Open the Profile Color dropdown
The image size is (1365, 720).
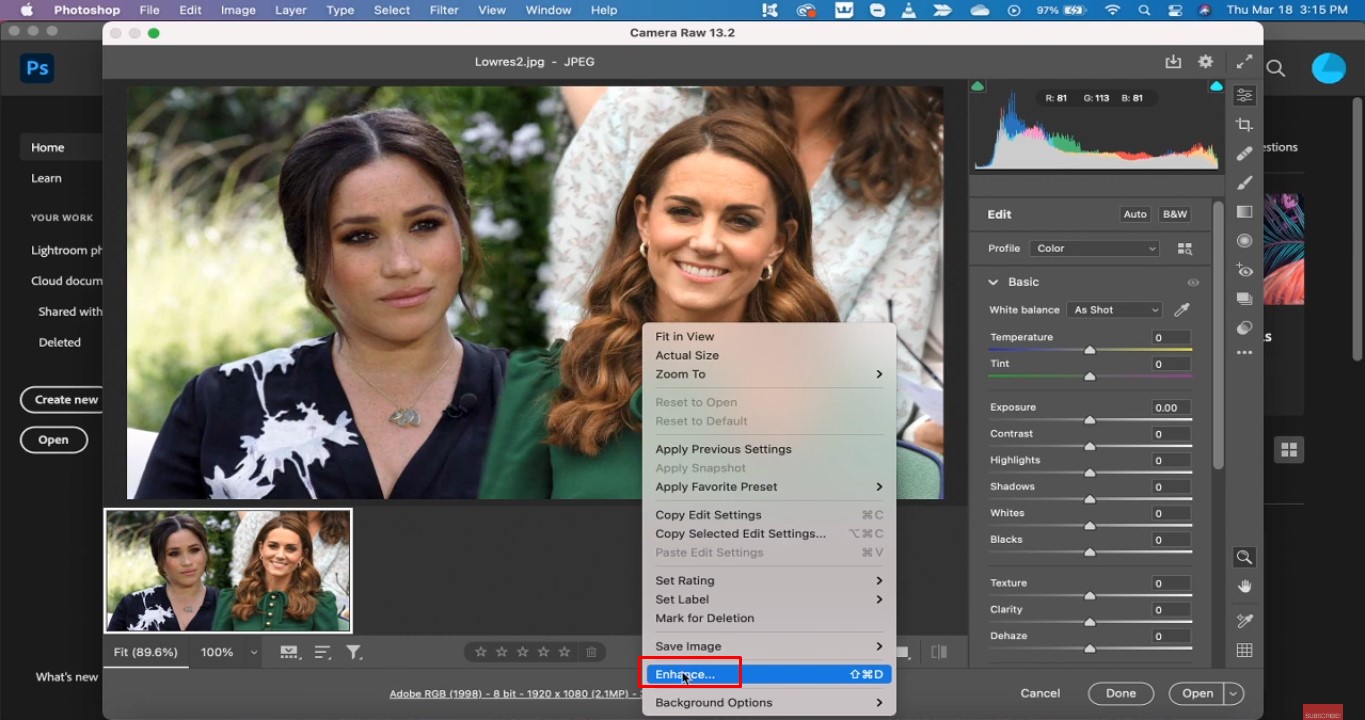pos(1093,248)
